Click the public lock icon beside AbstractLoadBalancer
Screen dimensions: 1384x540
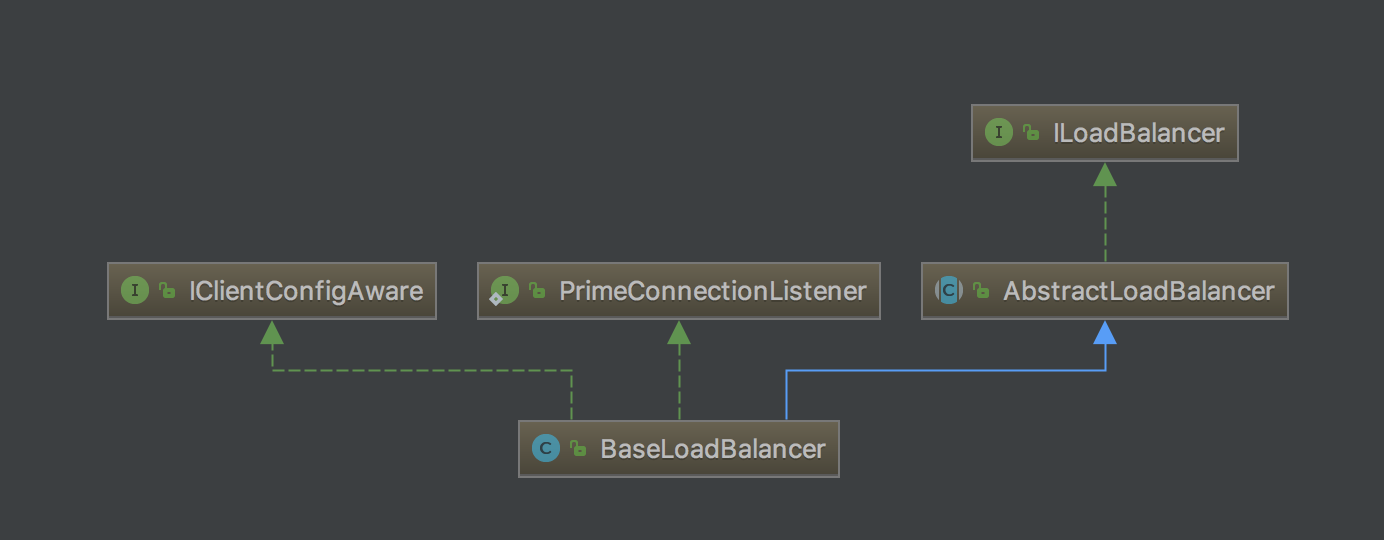click(x=981, y=291)
